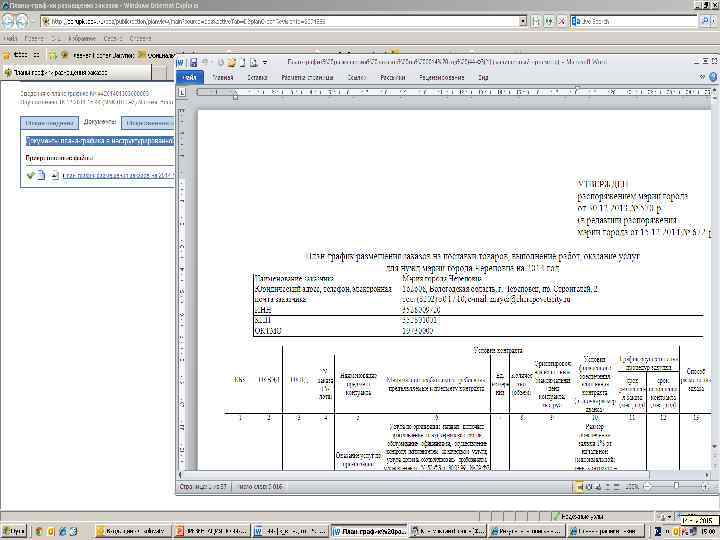Open the Сервис menu in Internet Explorer
Screen dimensions: 720x540
(113, 39)
